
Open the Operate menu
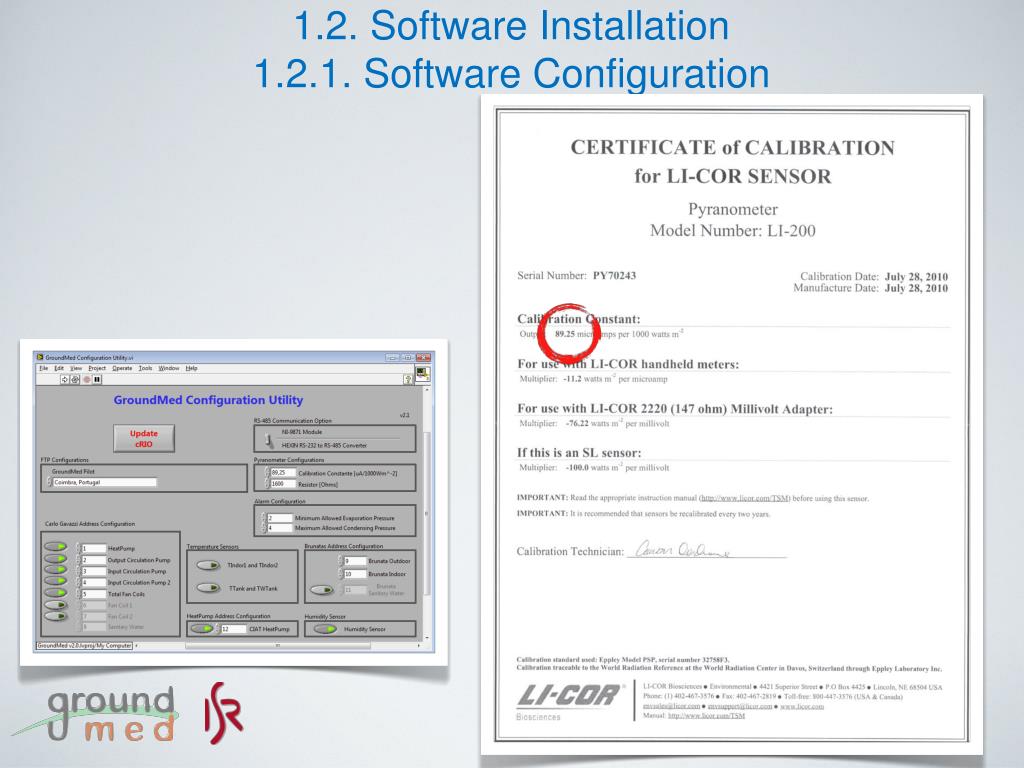coord(122,368)
